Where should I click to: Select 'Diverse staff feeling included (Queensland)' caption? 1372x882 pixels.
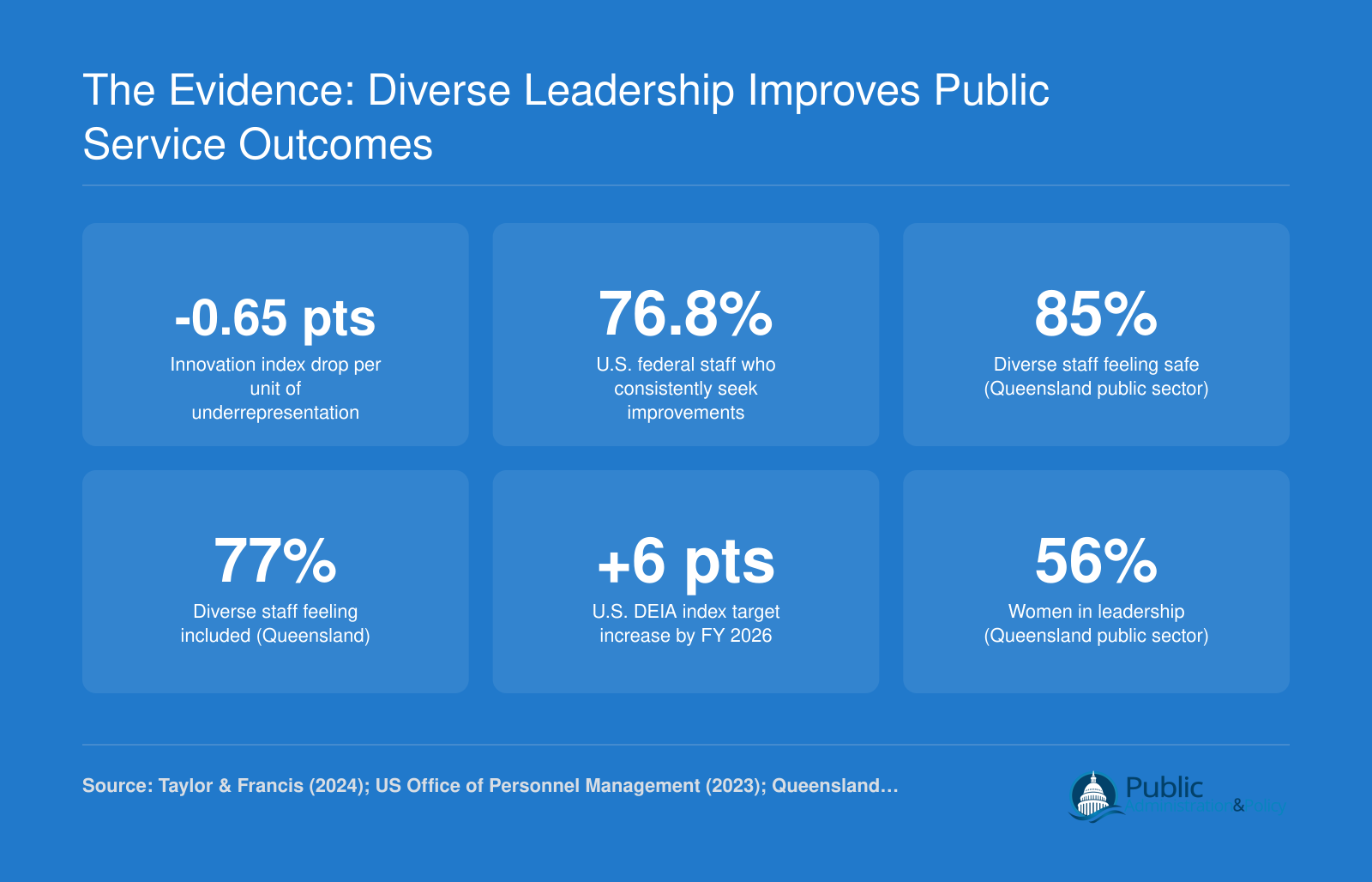[x=275, y=623]
